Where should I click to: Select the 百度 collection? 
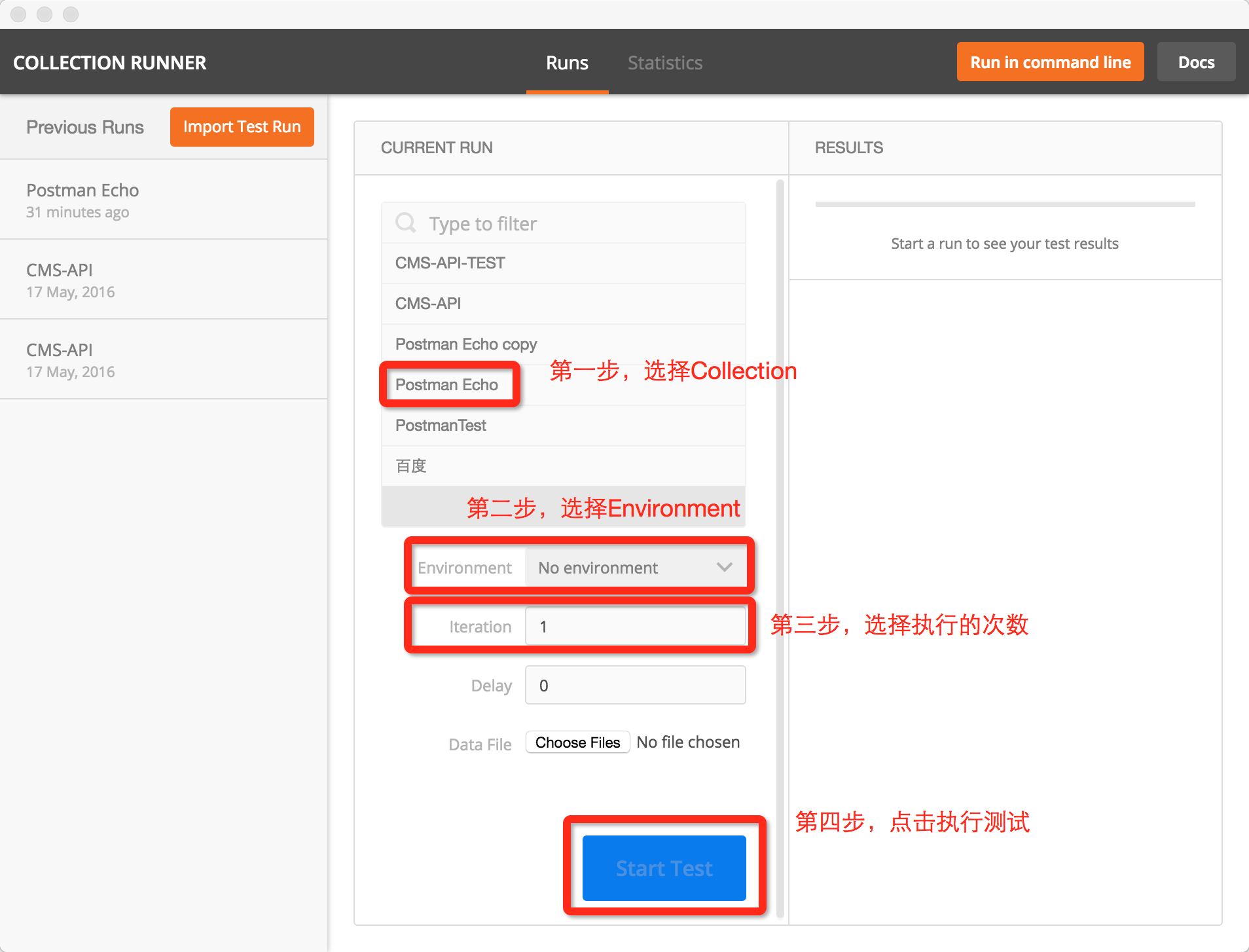point(564,466)
